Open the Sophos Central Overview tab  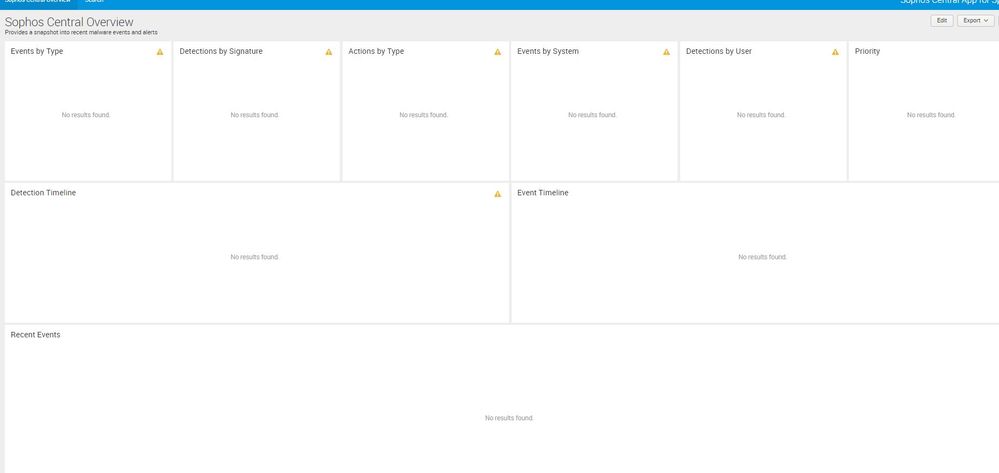[38, 3]
